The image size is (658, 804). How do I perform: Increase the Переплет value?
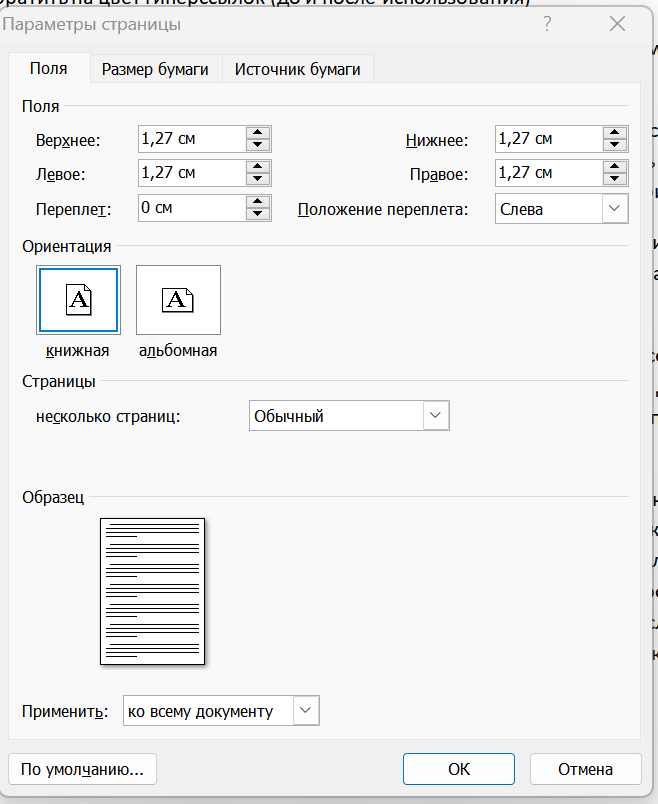point(257,202)
